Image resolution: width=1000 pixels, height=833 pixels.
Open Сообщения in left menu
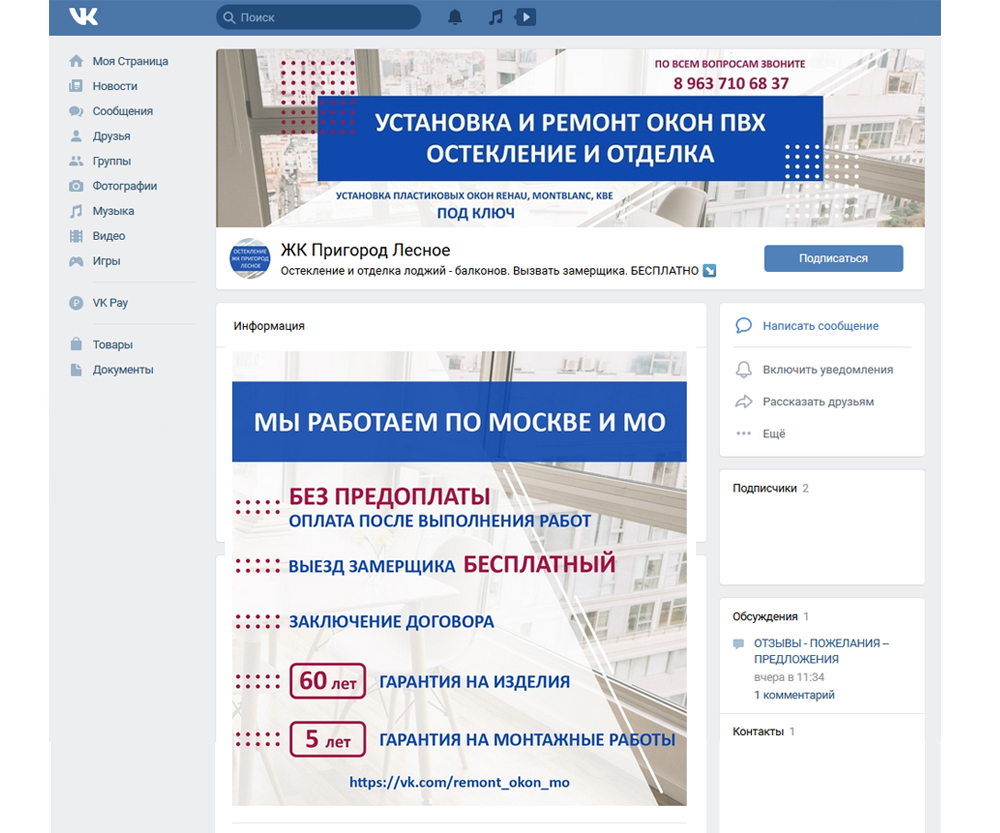pyautogui.click(x=122, y=111)
